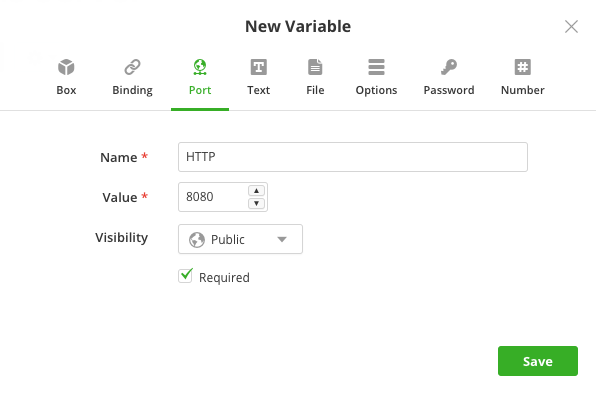Switch to the Password tab label
596x393 pixels.
tap(449, 90)
